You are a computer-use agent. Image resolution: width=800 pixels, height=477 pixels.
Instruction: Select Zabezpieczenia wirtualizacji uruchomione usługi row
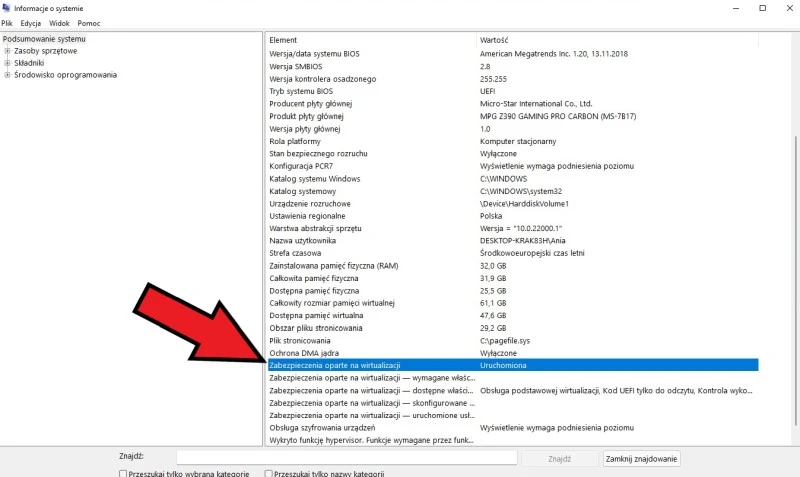[512, 415]
